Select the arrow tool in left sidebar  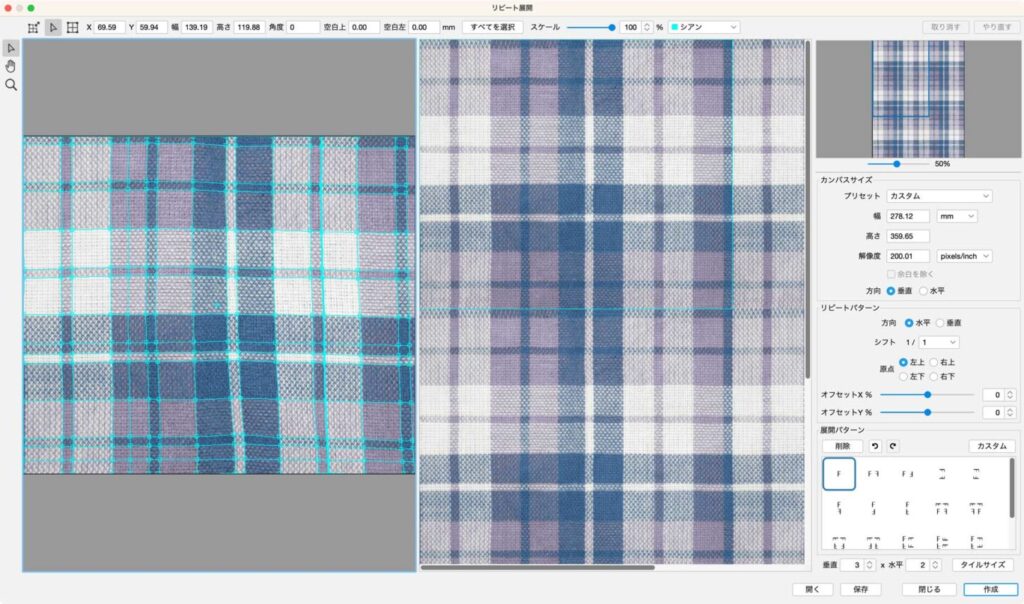pos(11,48)
